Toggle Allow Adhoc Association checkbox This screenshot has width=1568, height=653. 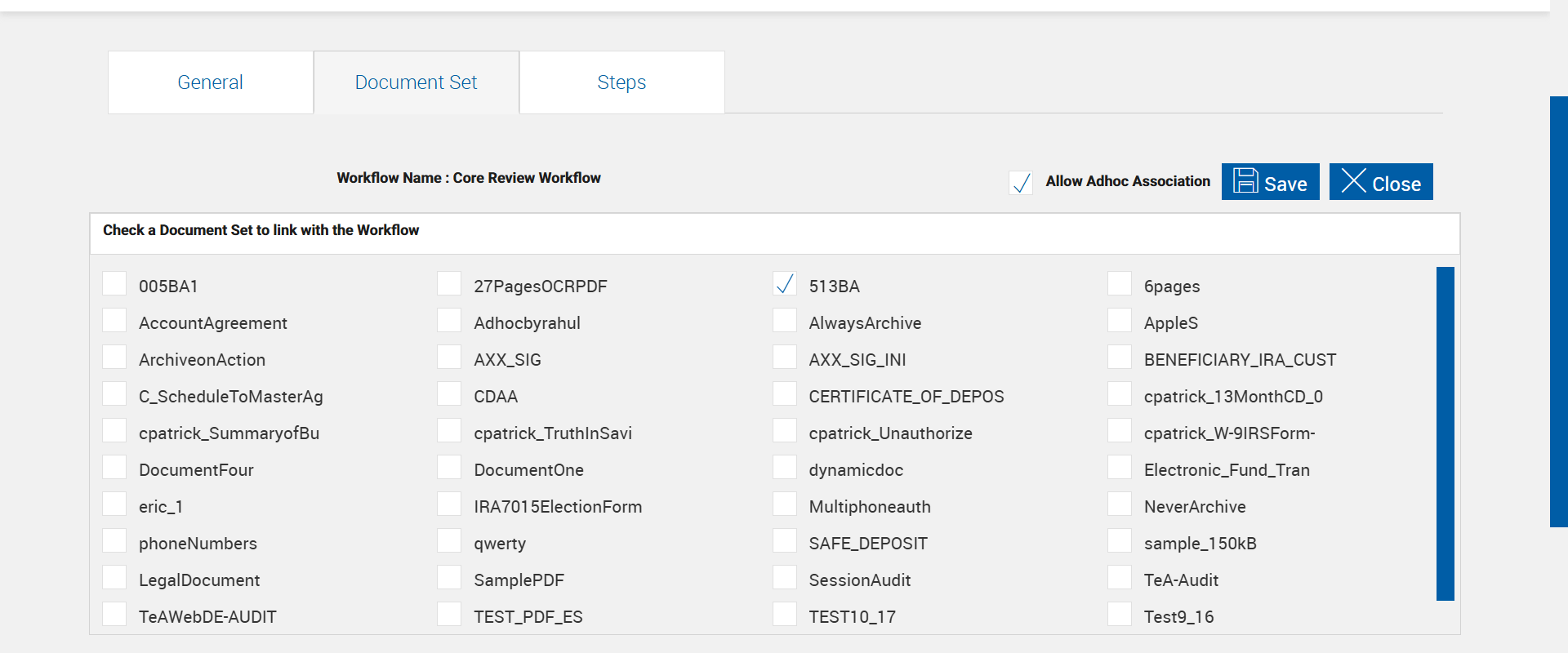pos(1021,182)
